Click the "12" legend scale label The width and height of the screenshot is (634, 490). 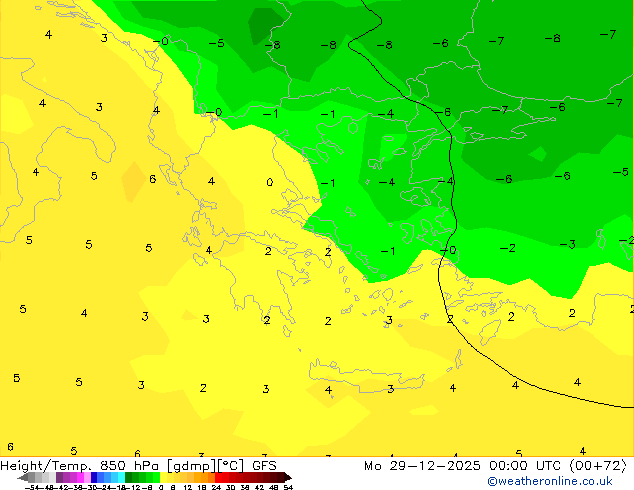coord(188,487)
